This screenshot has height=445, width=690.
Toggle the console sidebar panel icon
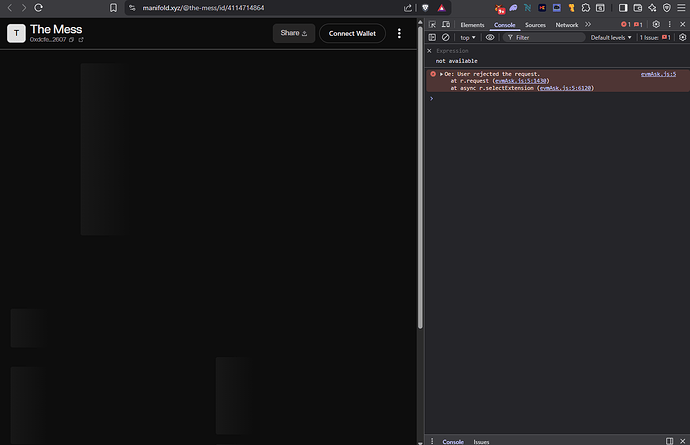click(x=432, y=37)
